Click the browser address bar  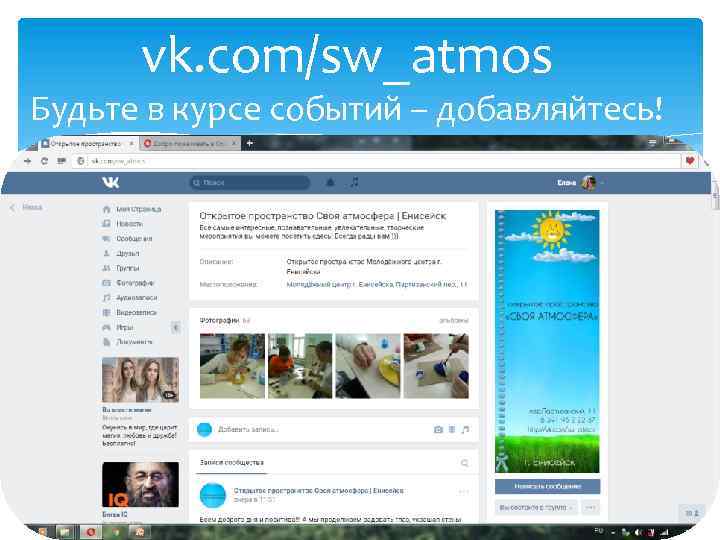point(377,161)
